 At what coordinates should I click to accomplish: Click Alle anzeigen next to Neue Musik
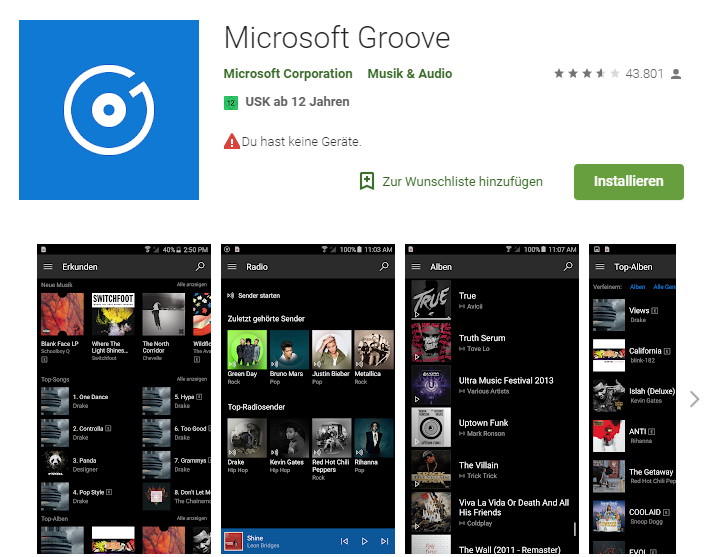point(192,284)
